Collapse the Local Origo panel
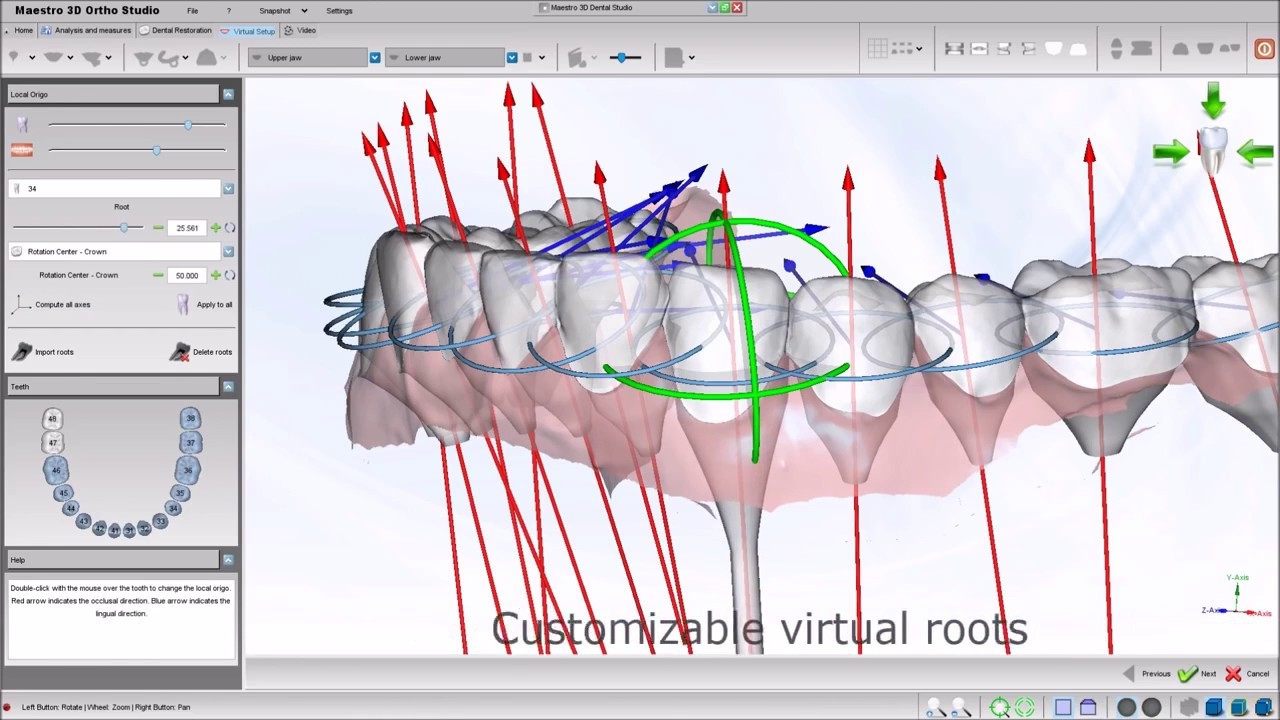Viewport: 1280px width, 720px height. 228,94
